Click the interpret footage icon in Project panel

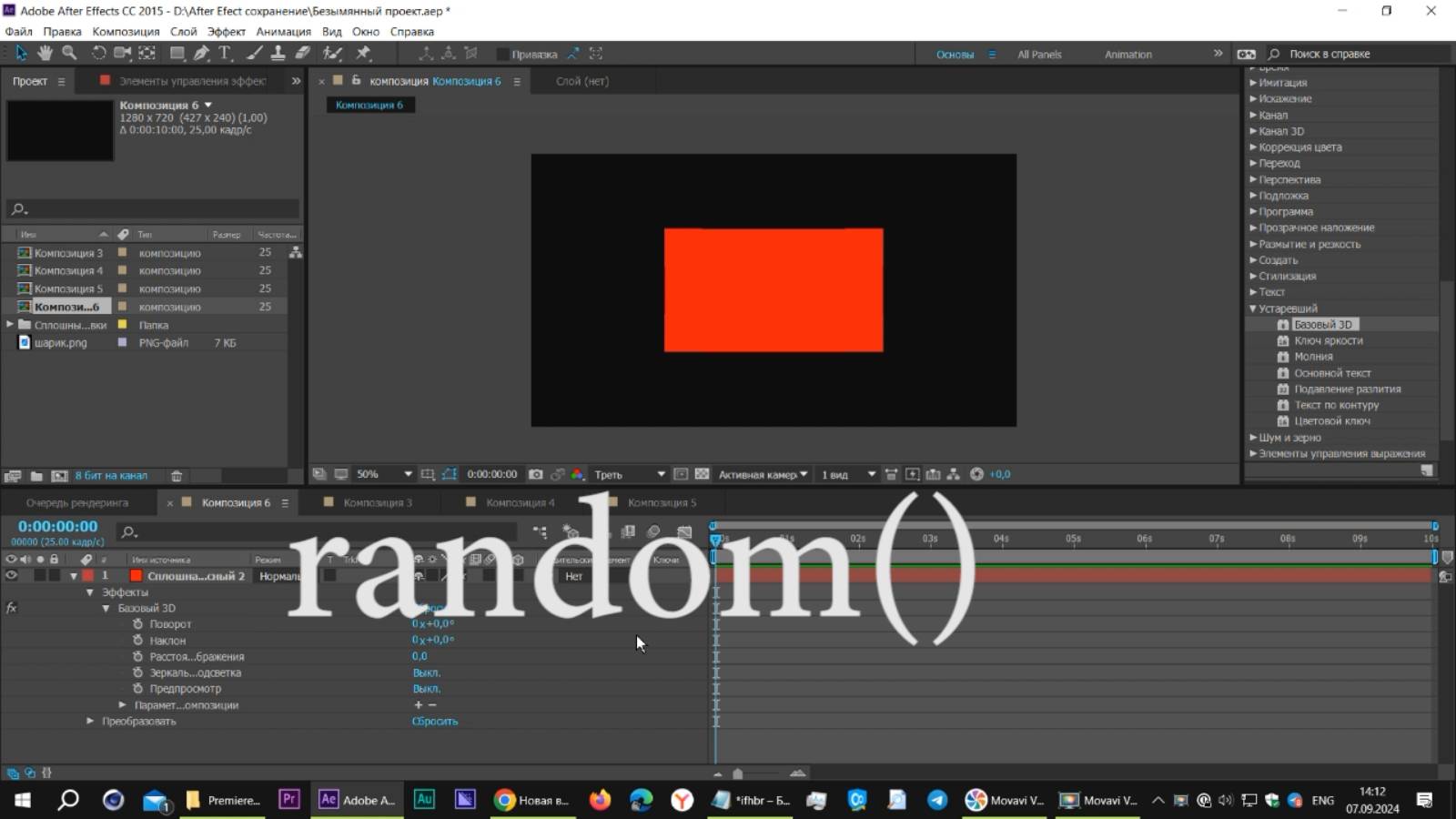13,476
